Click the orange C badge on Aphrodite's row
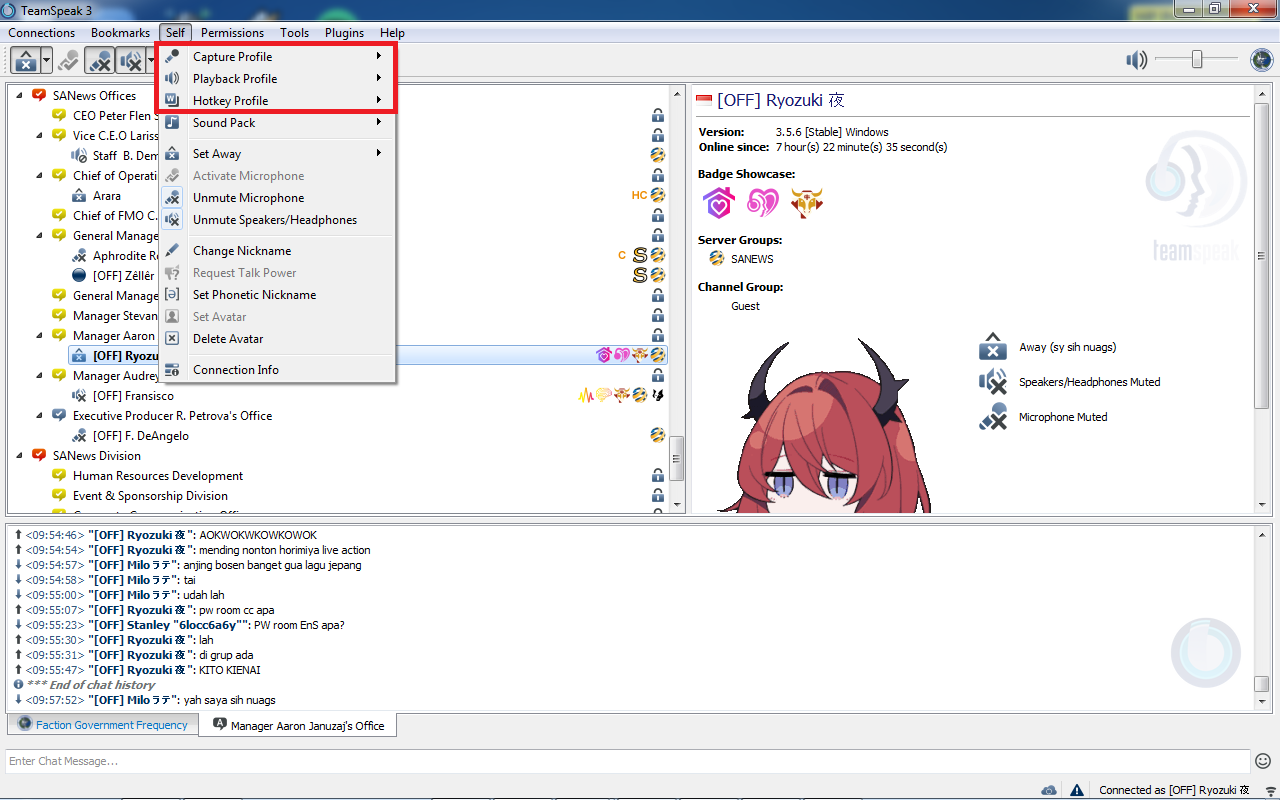This screenshot has width=1280, height=800. (x=623, y=256)
